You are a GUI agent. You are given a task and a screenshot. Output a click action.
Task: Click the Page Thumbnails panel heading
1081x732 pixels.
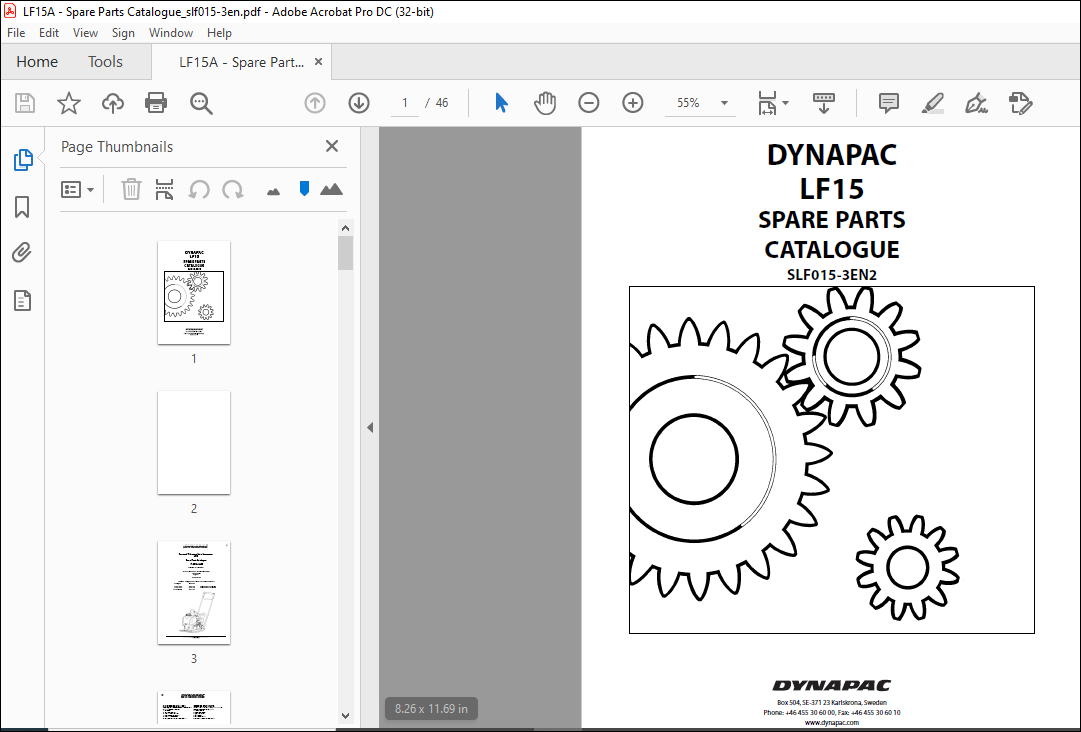pos(117,147)
